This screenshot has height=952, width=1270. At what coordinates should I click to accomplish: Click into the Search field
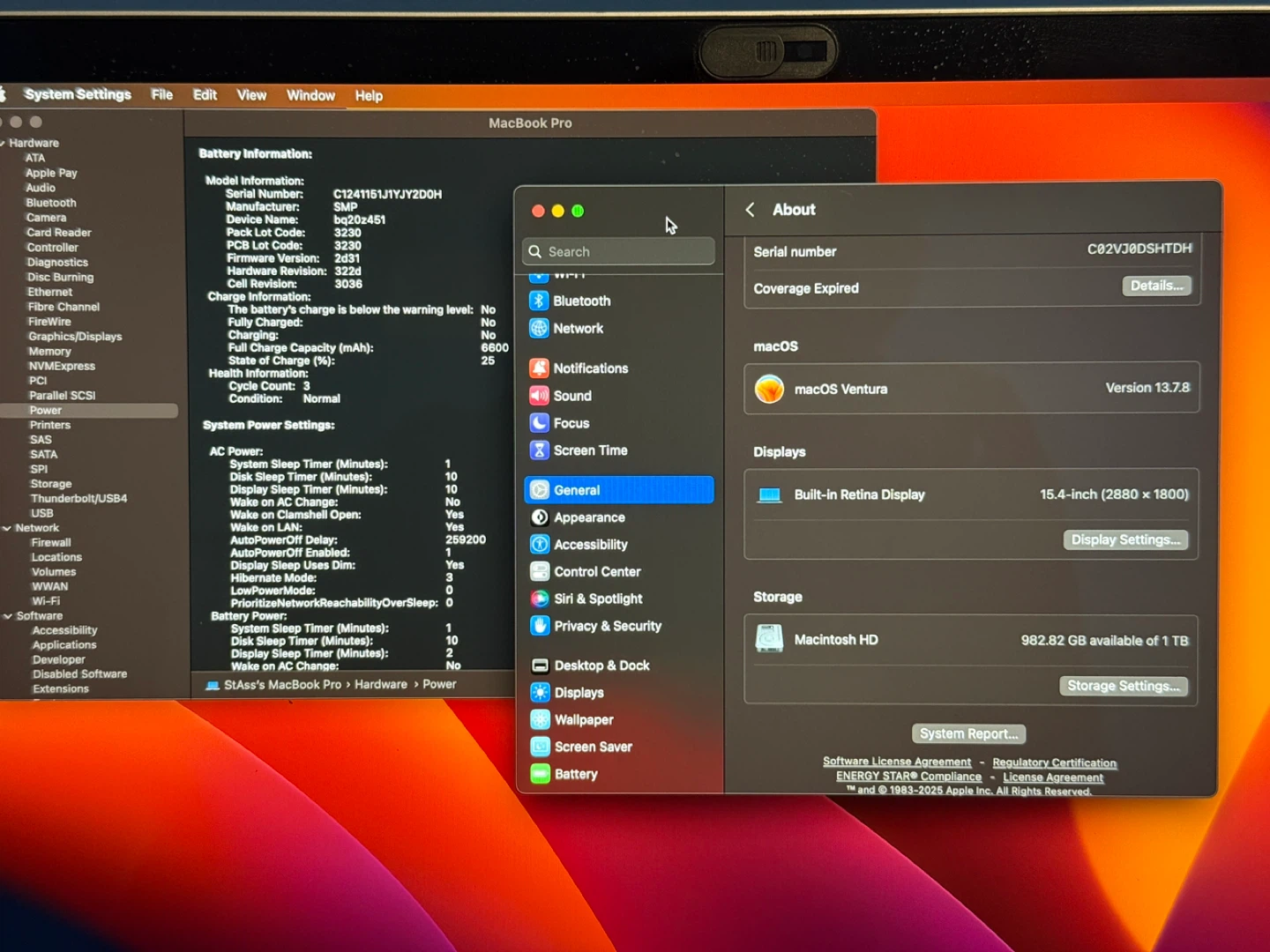[619, 251]
